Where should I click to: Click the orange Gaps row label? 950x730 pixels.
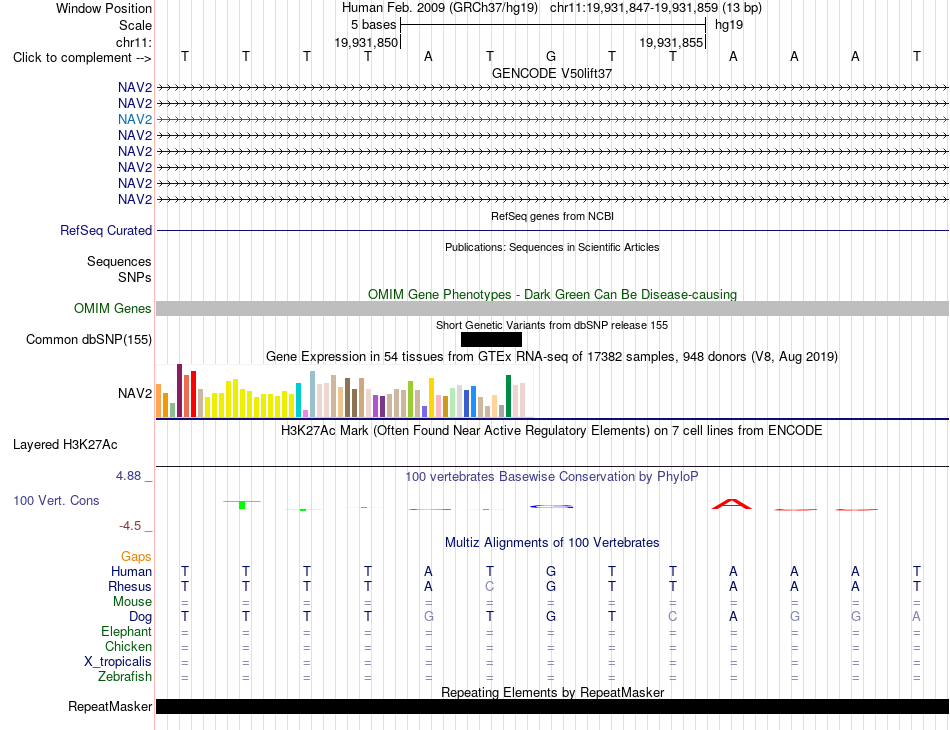(136, 556)
